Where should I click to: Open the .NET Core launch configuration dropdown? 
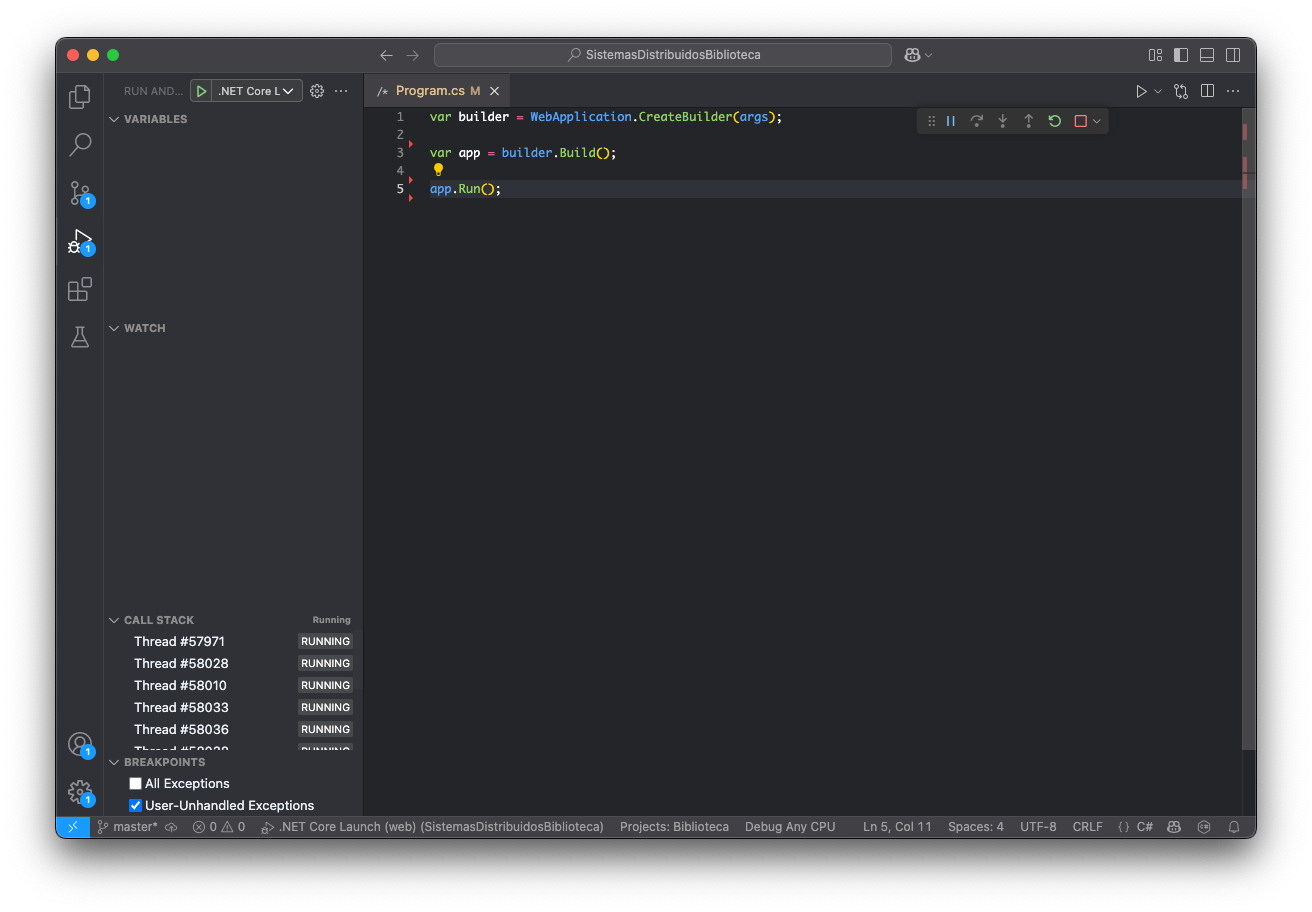point(258,91)
